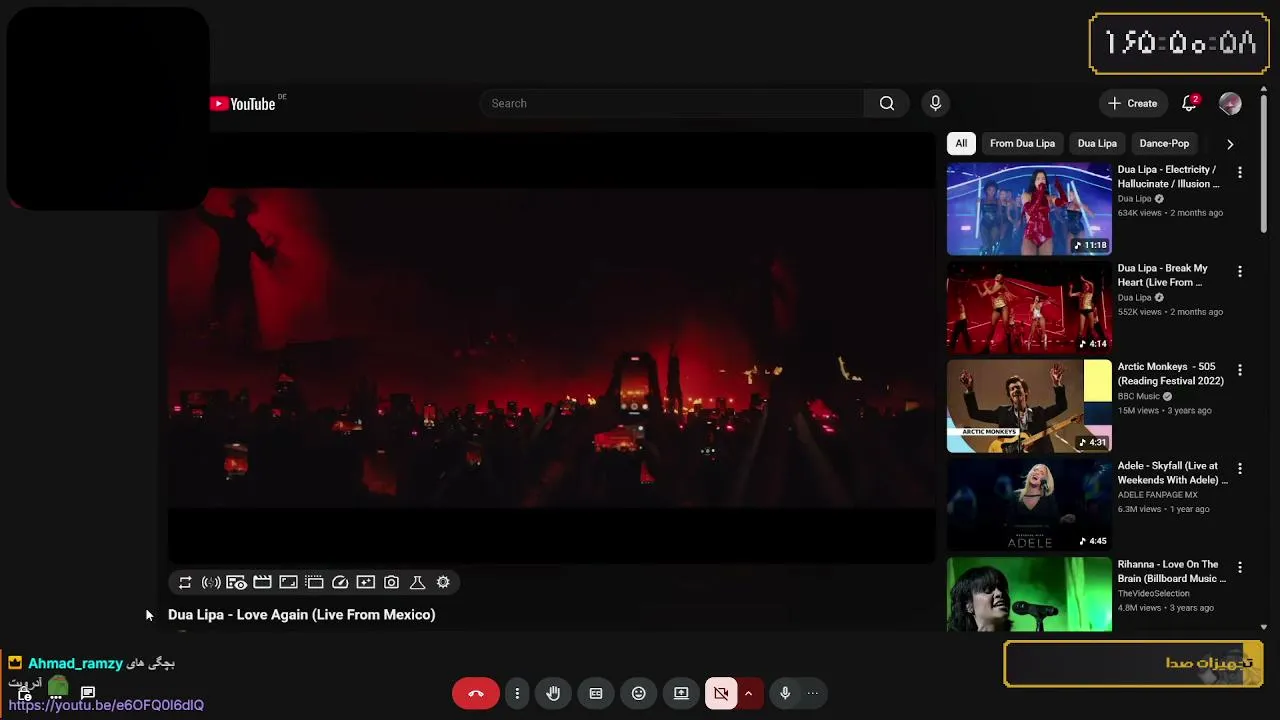Click the search magnifier button
Image resolution: width=1280 pixels, height=720 pixels.
887,103
